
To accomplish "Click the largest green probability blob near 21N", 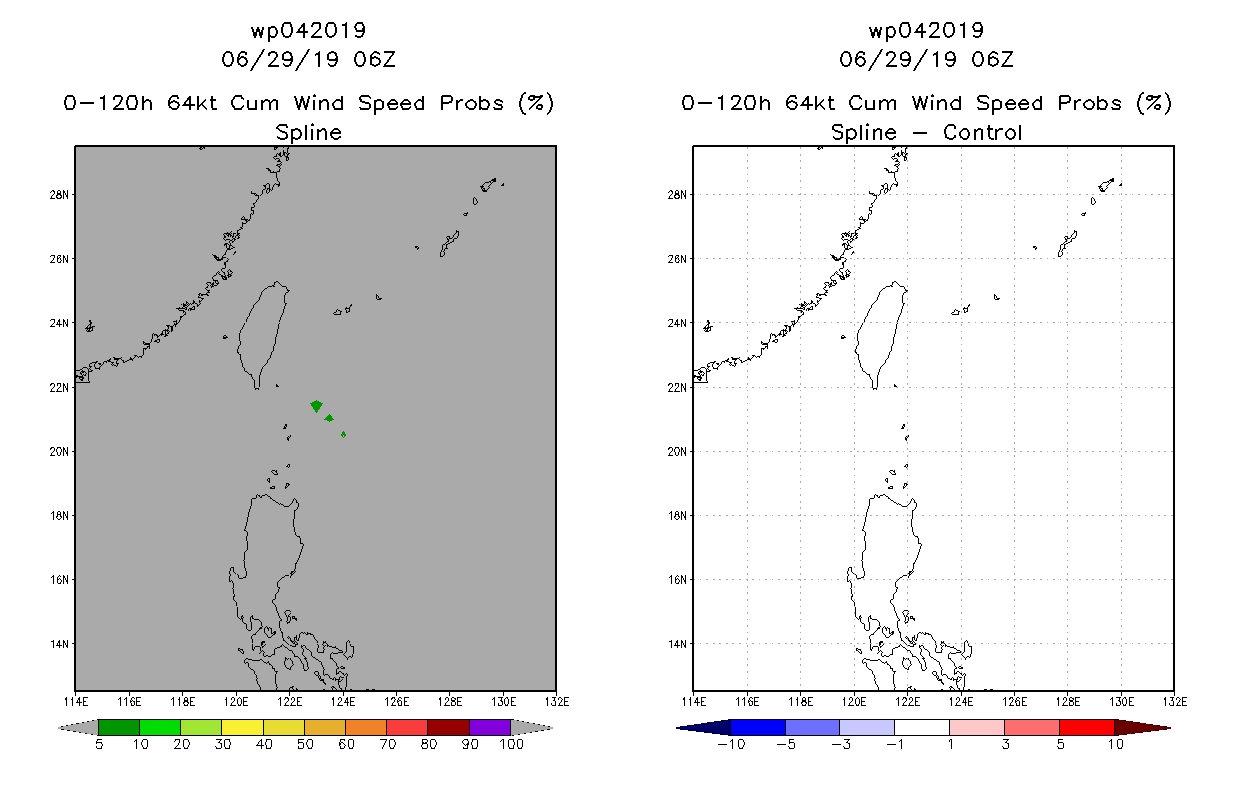I will [x=317, y=406].
